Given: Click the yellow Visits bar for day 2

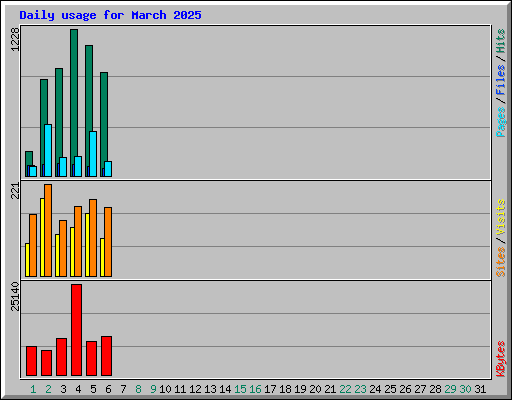Looking at the screenshot, I should tap(42, 237).
